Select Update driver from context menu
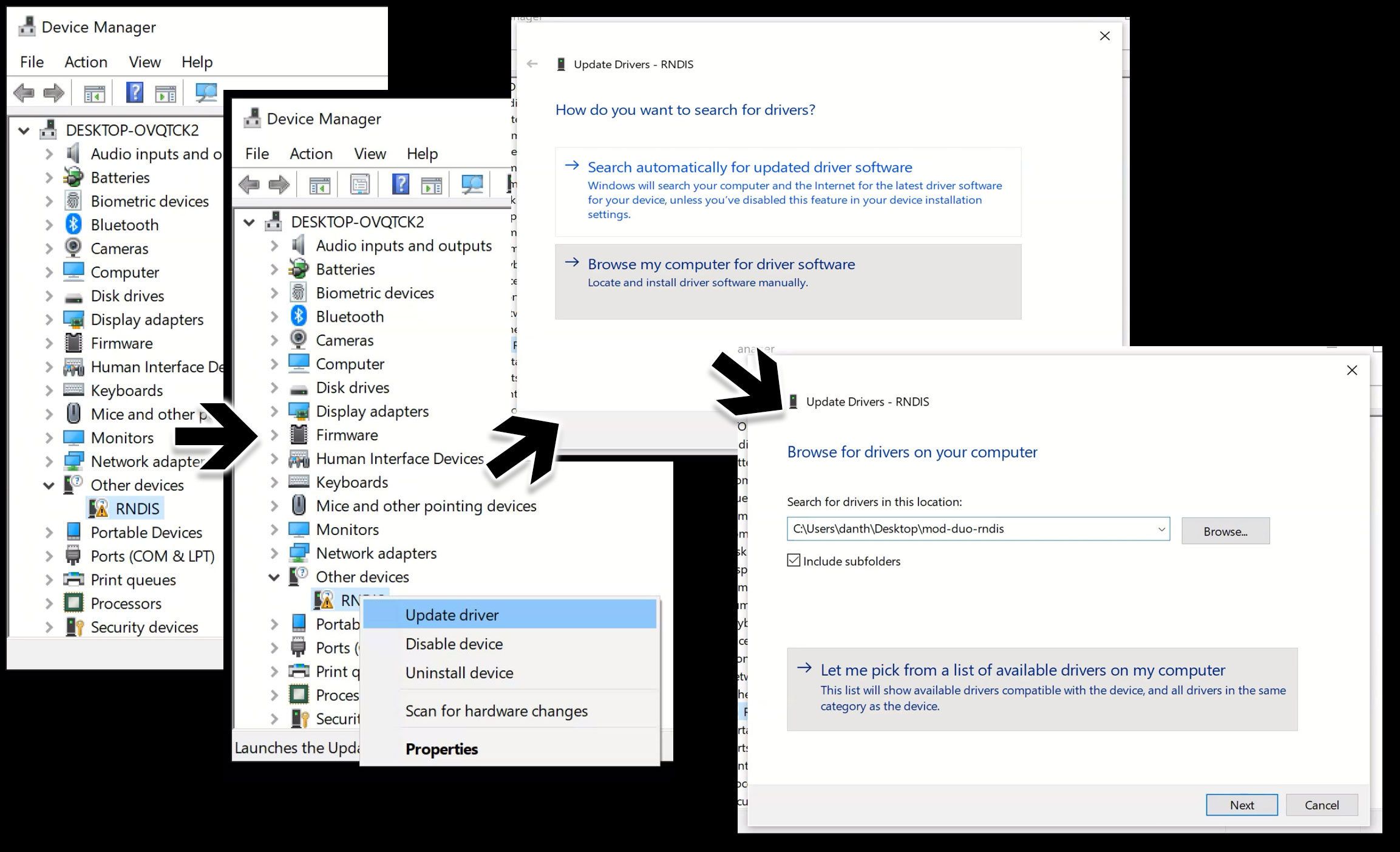 (452, 615)
